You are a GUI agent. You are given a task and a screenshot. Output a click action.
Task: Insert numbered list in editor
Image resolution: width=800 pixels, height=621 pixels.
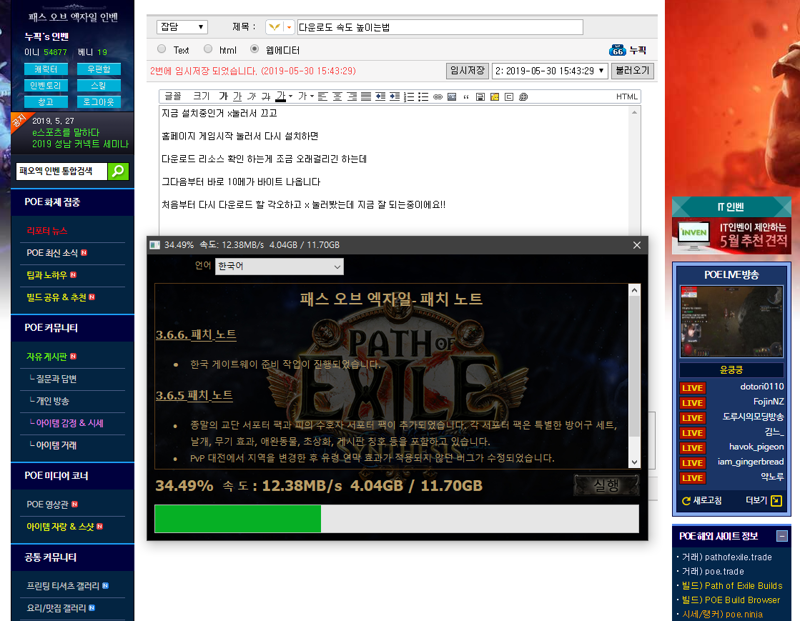(409, 96)
